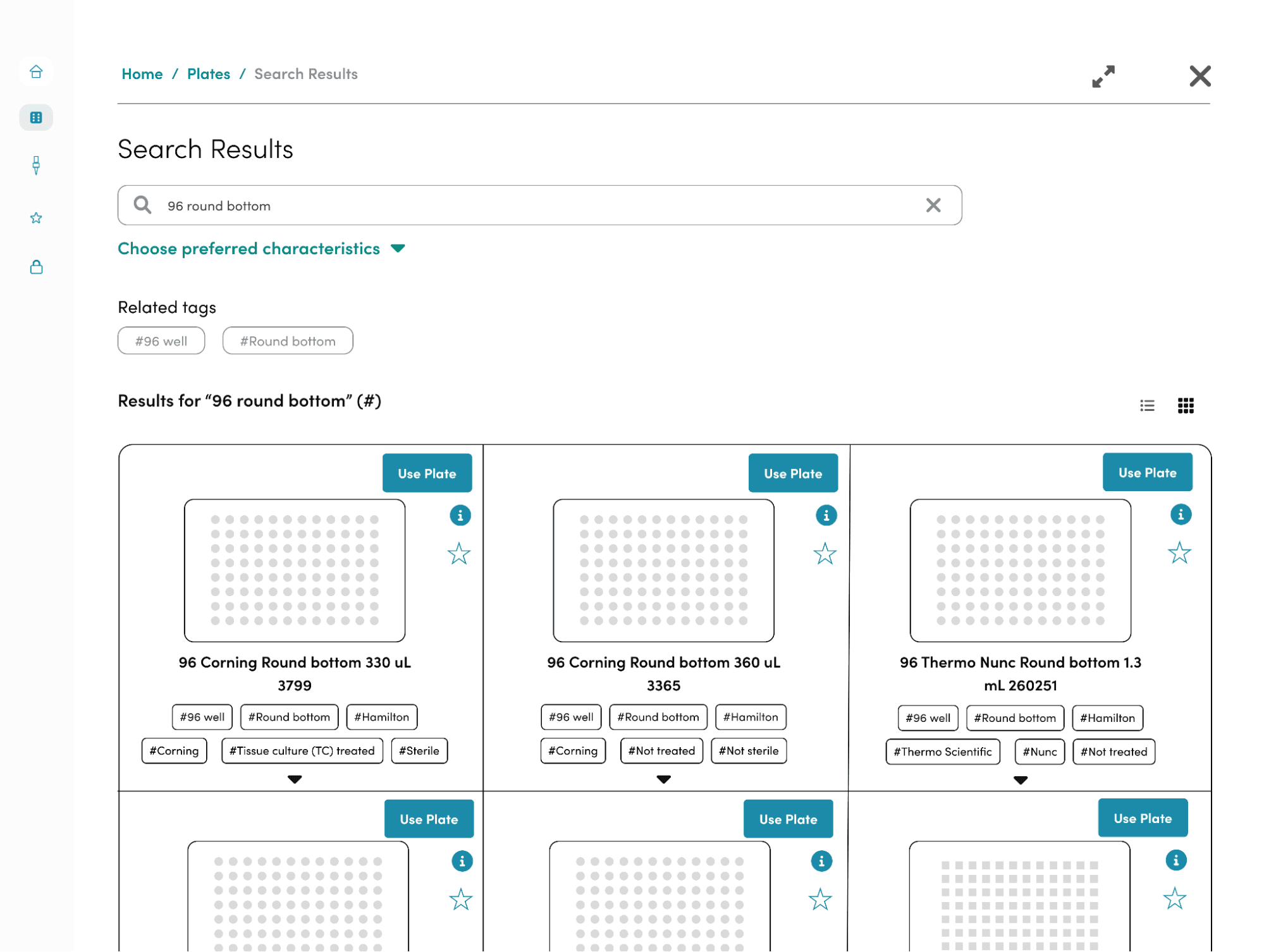Open the home icon in the sidebar
This screenshot has width=1264, height=952.
tap(36, 71)
